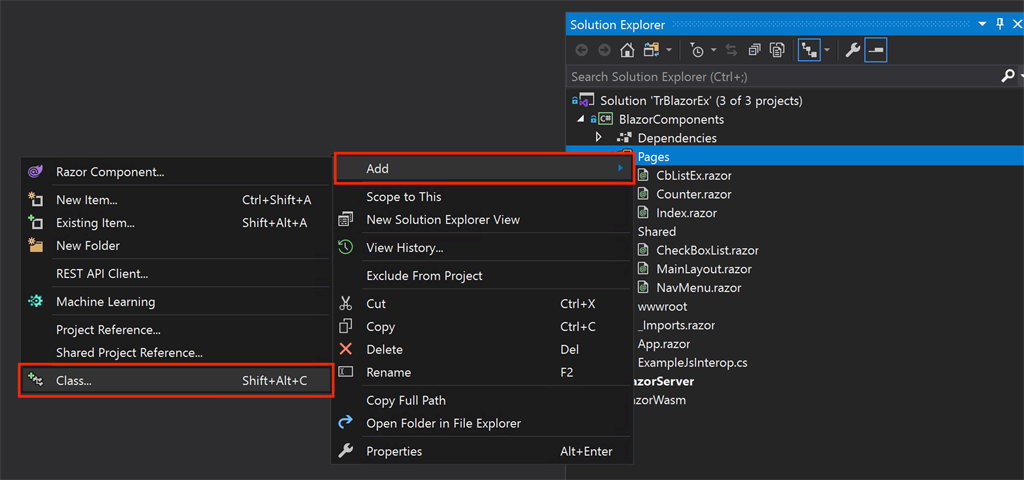Select View History... menu entry
This screenshot has width=1024, height=480.
(483, 248)
